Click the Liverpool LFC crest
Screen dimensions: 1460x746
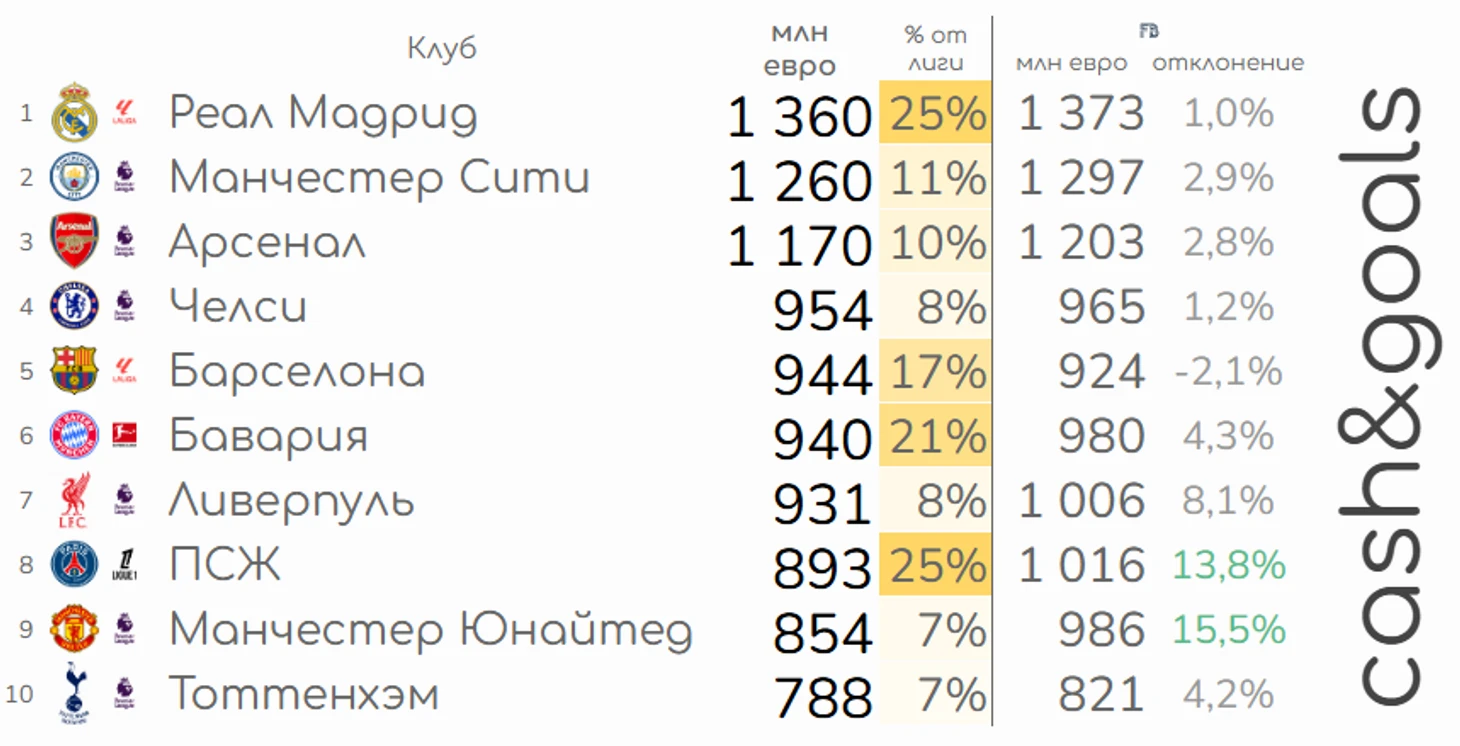pos(74,499)
